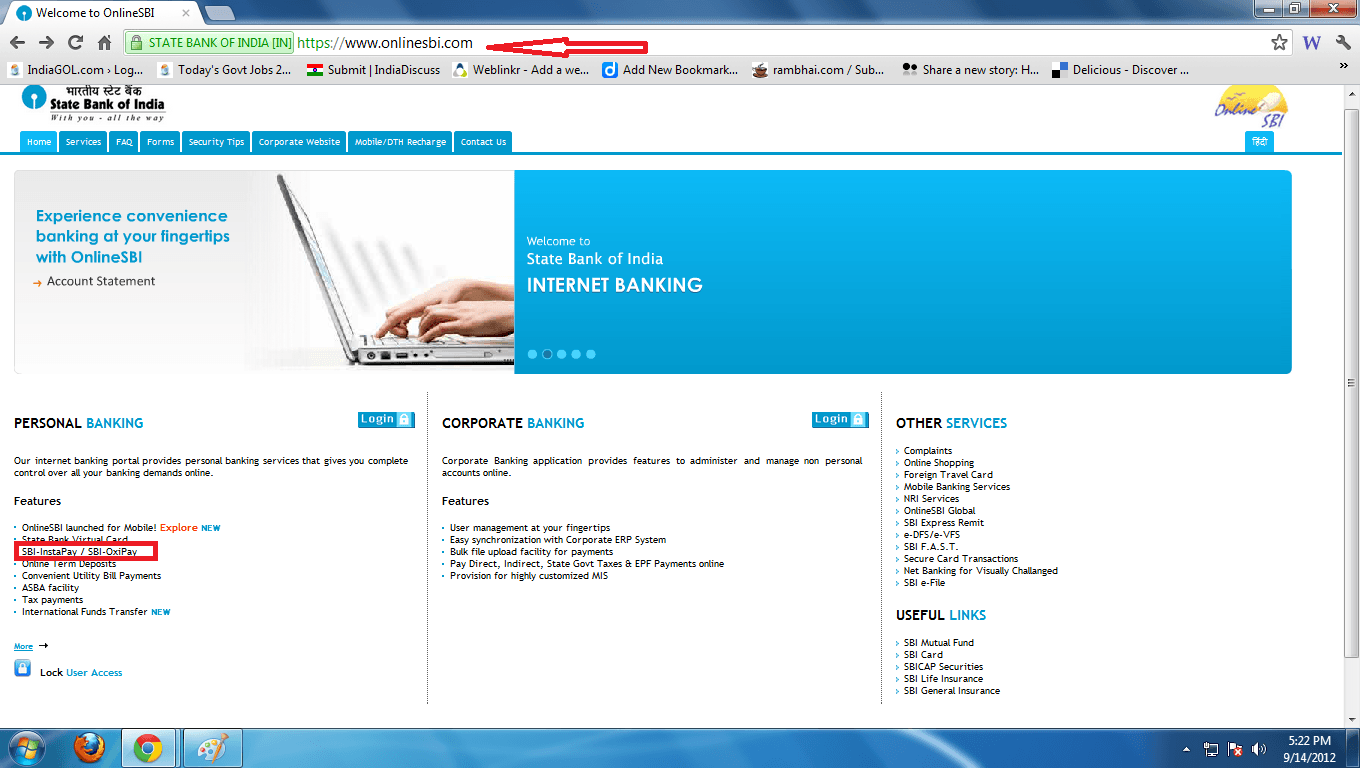Go to browser Home icon
The height and width of the screenshot is (768, 1360).
(x=104, y=43)
